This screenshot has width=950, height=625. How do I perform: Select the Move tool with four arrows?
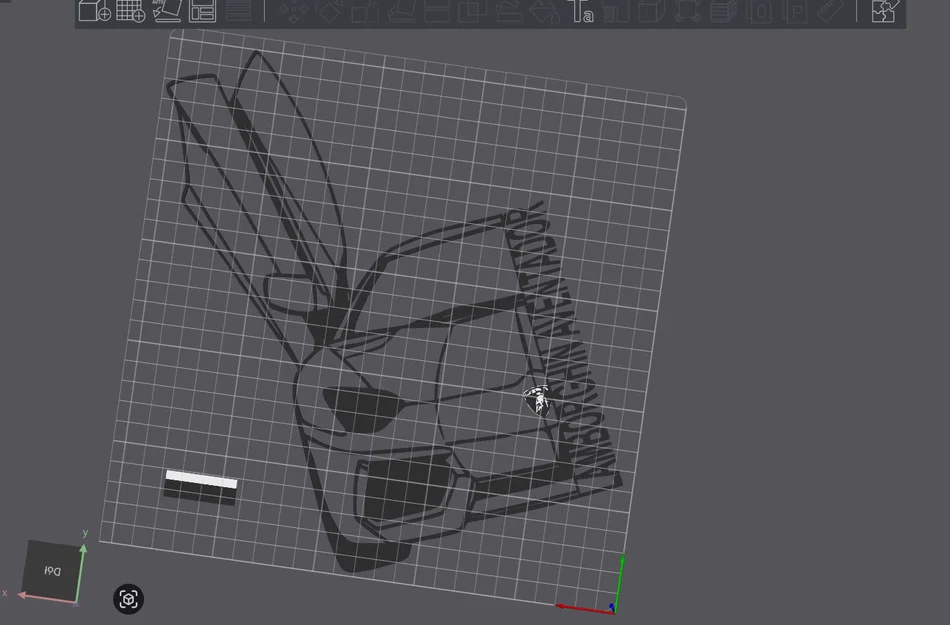(293, 10)
